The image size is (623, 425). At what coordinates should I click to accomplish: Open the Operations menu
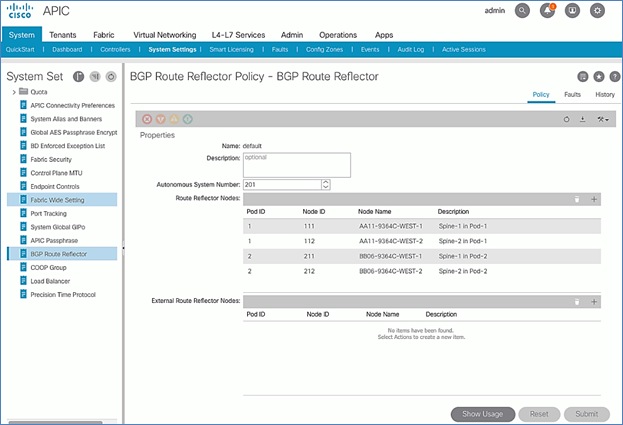pos(338,35)
